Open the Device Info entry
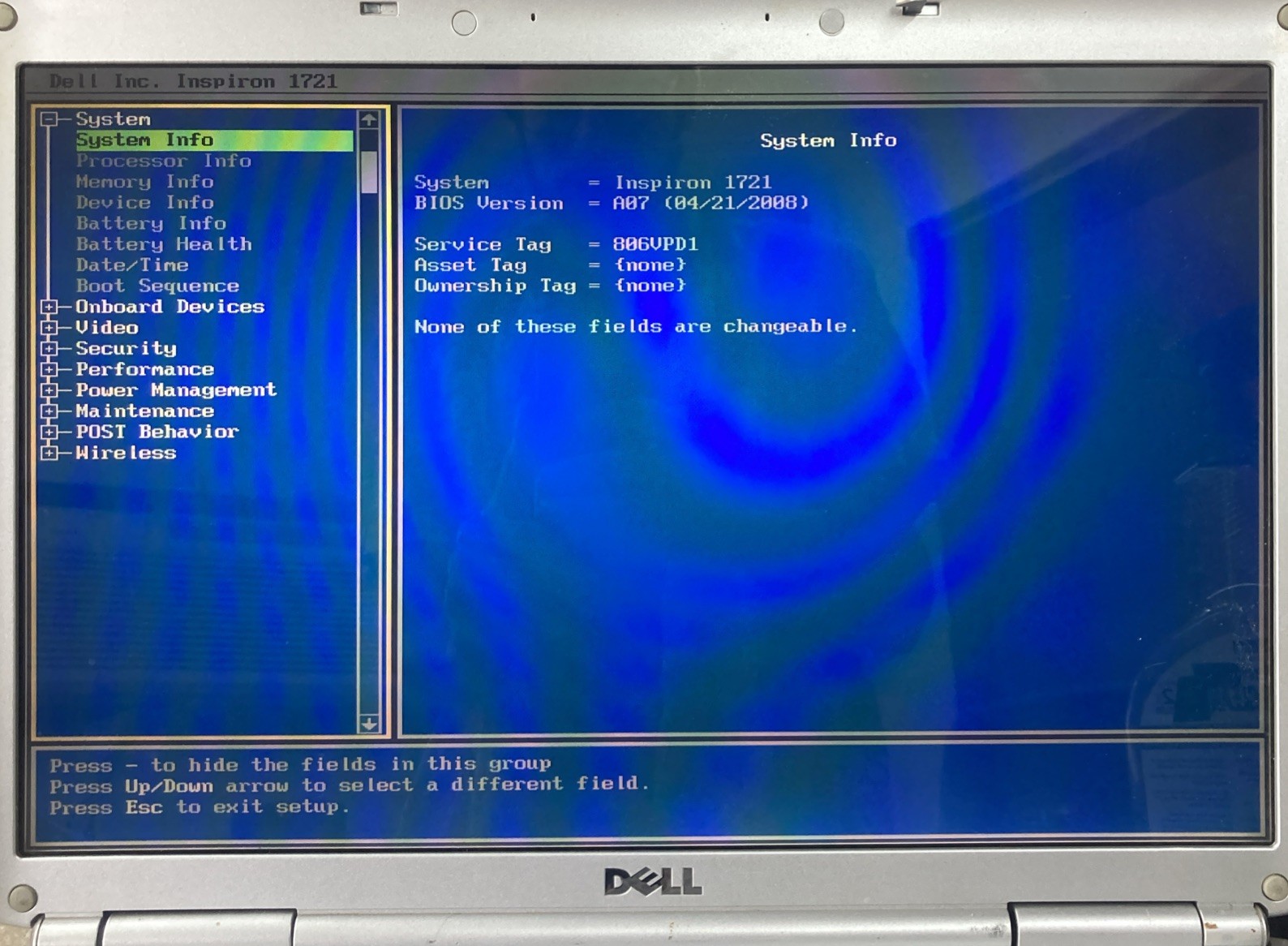 tap(144, 202)
